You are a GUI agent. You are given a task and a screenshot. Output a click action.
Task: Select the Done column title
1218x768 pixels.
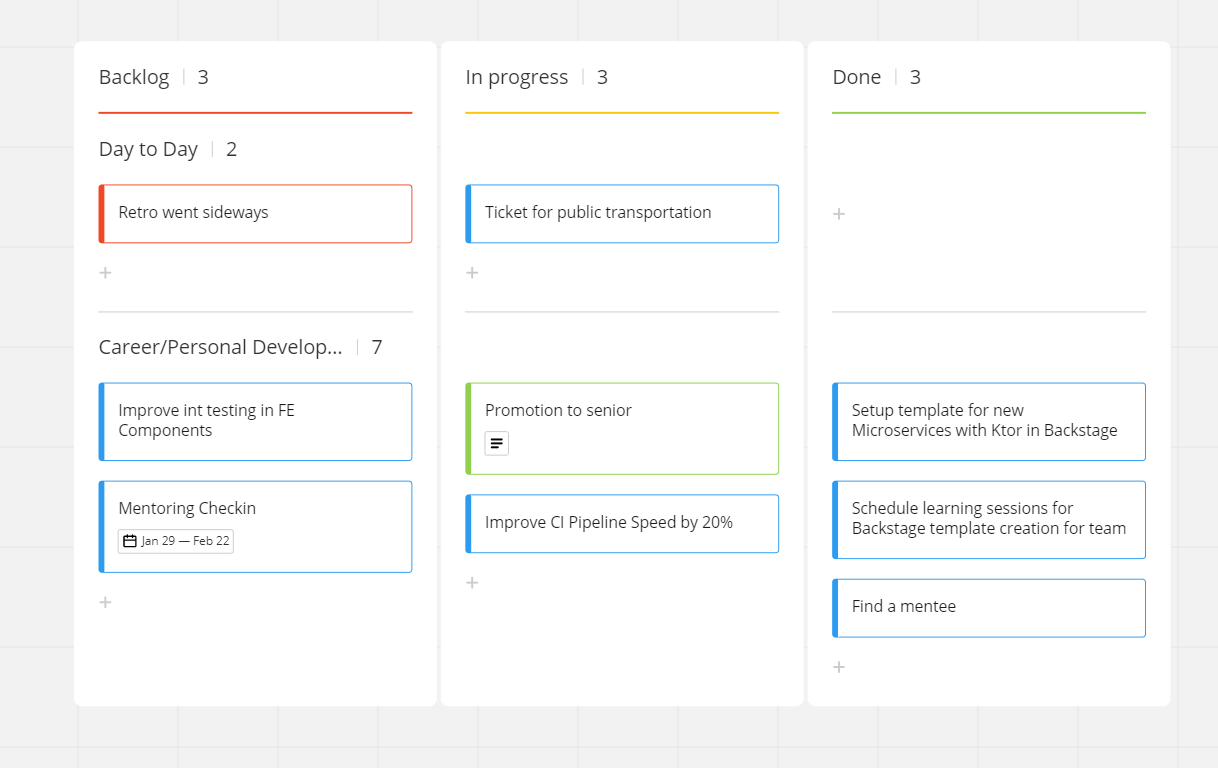tap(856, 76)
